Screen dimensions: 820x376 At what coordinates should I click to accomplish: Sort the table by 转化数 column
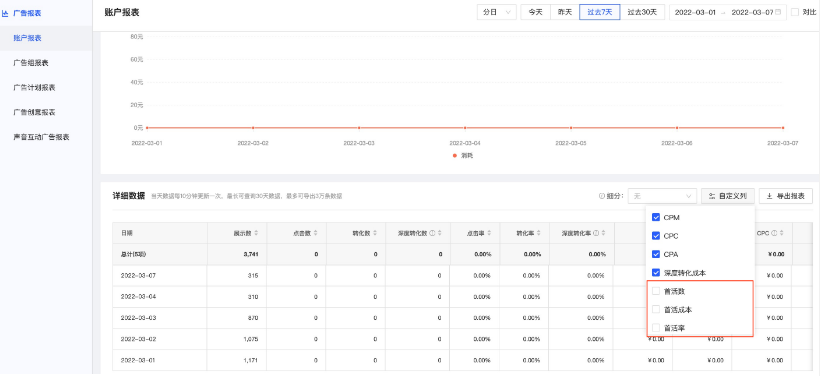(375, 233)
